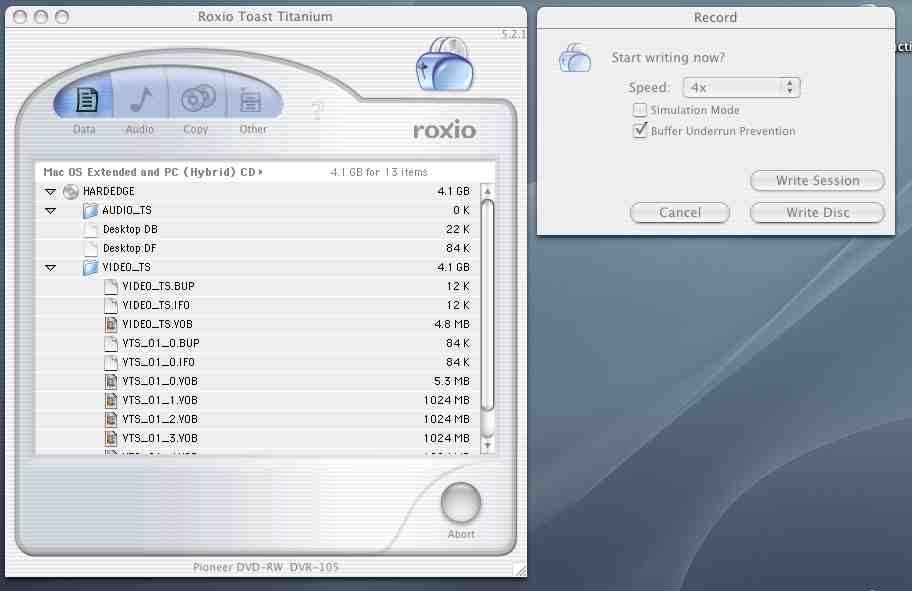
Task: Choose the Copy disc mode
Action: [x=198, y=99]
